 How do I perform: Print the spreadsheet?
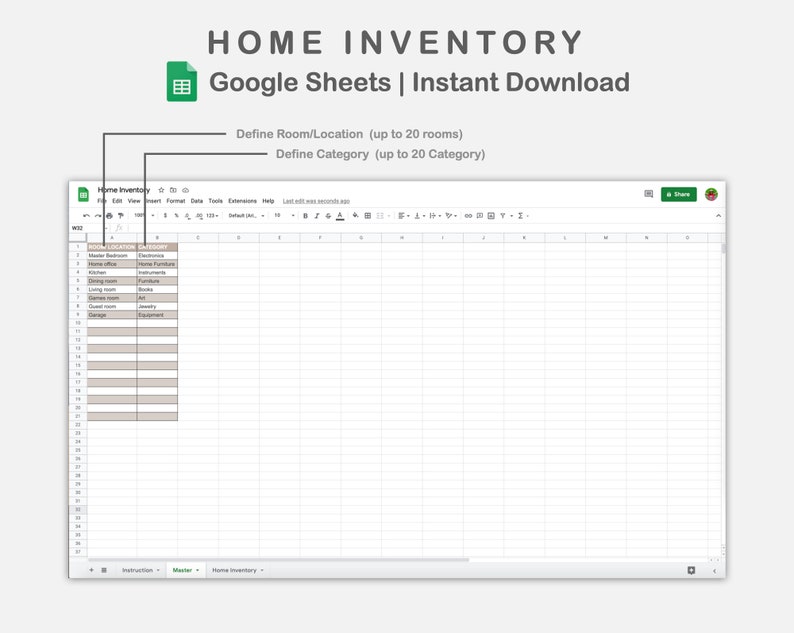109,216
